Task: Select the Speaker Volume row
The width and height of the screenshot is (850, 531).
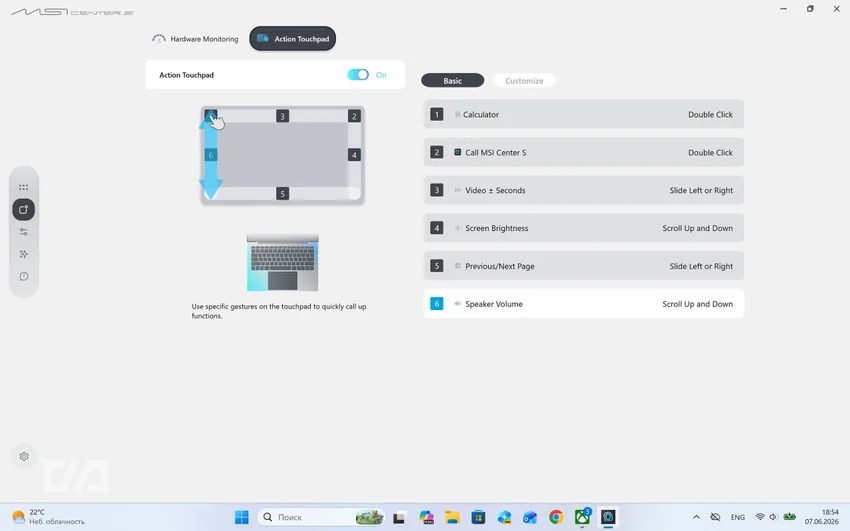Action: (x=583, y=304)
